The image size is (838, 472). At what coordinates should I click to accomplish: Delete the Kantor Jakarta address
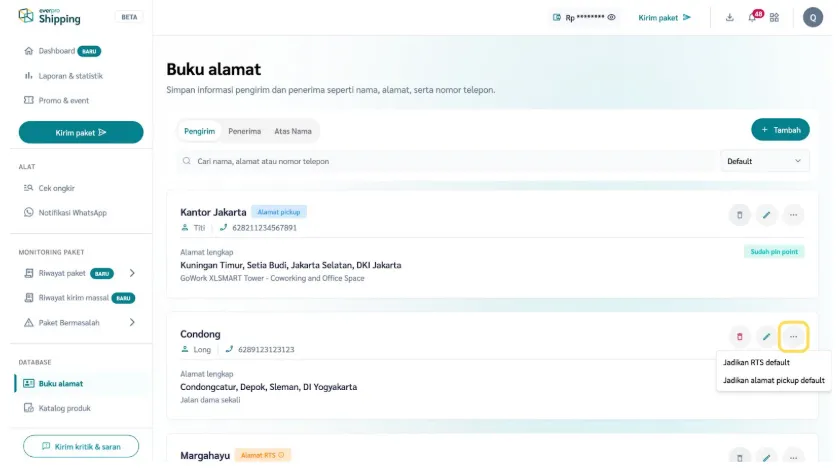[739, 214]
